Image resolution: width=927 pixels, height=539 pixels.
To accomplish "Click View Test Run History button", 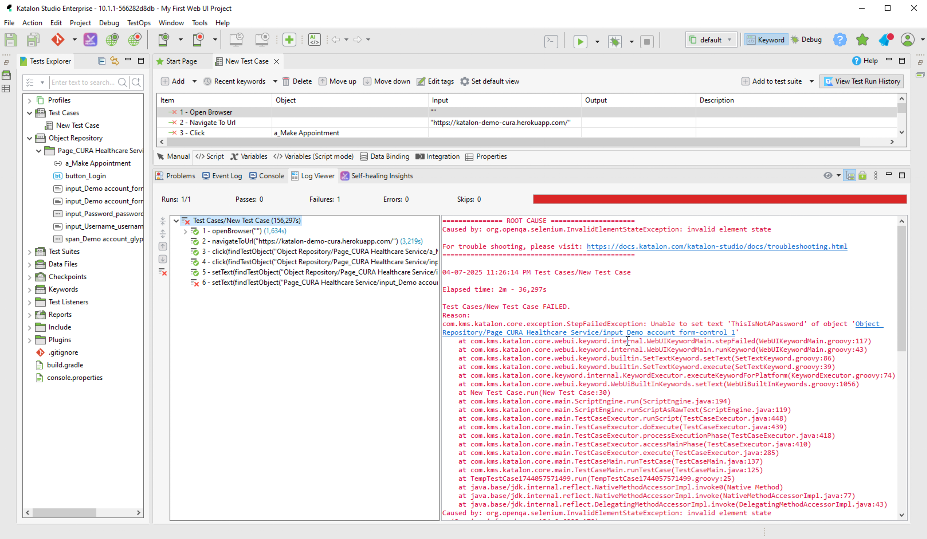I will 861,81.
